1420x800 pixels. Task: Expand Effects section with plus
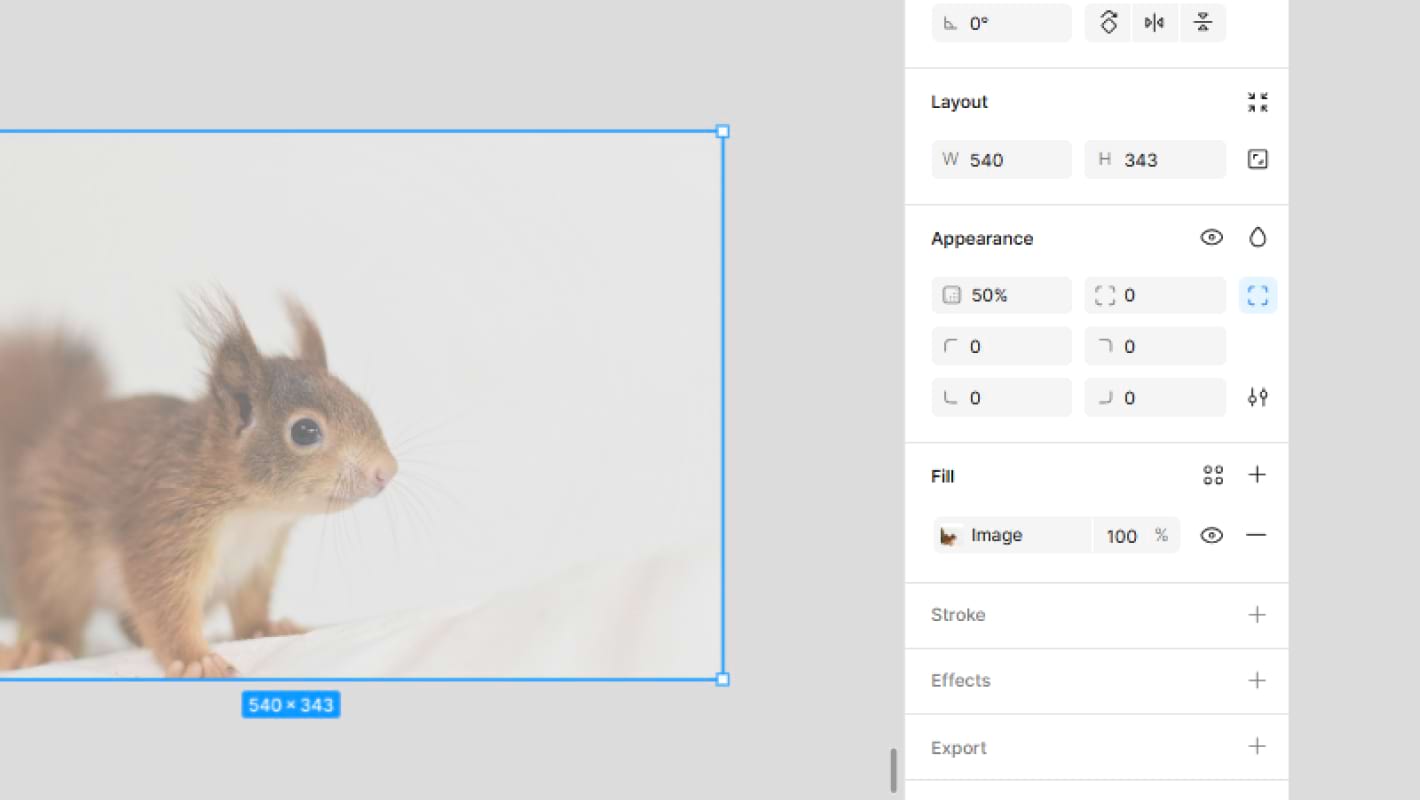(x=1257, y=681)
